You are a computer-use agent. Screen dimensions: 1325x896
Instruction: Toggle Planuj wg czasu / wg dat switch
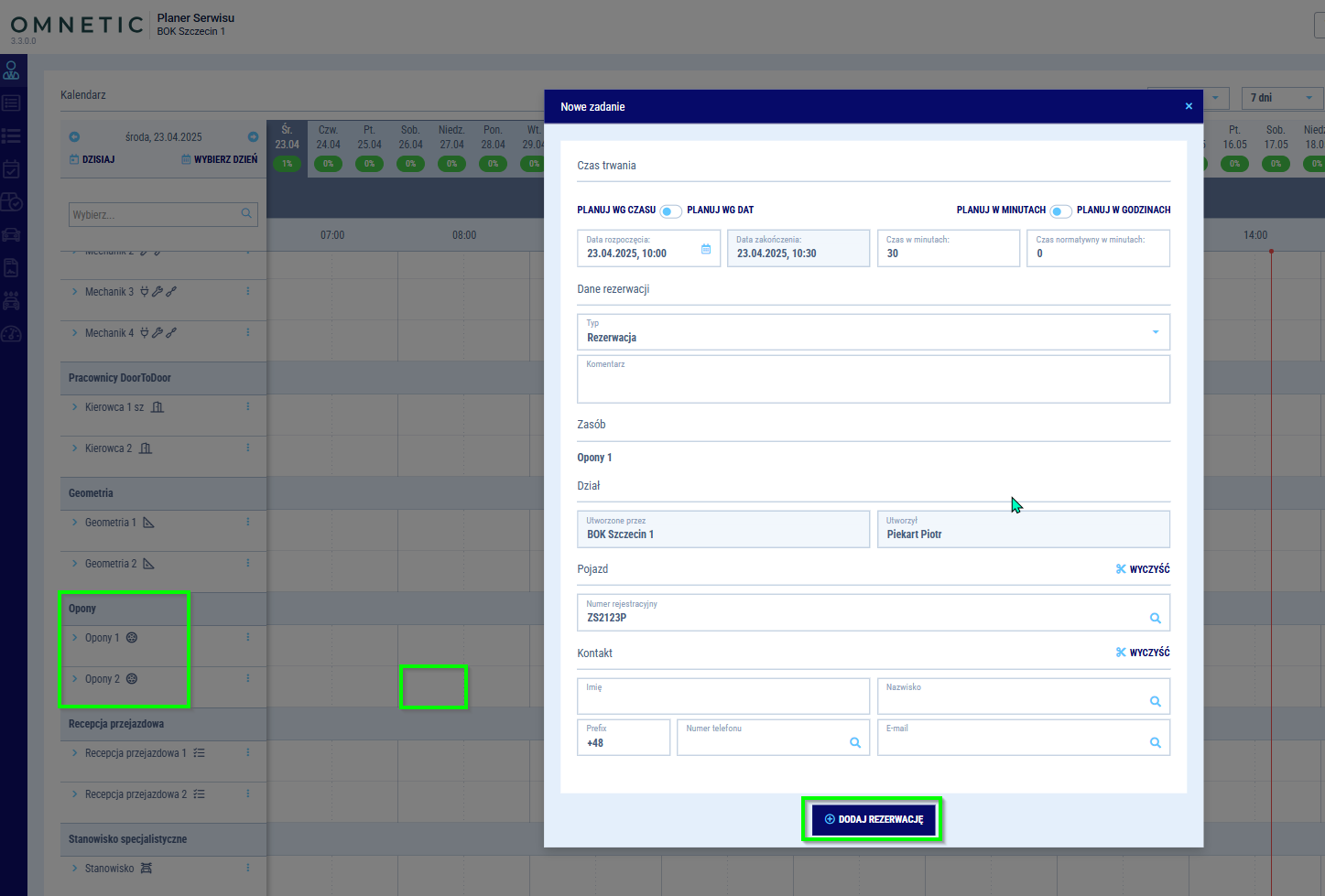click(x=671, y=211)
